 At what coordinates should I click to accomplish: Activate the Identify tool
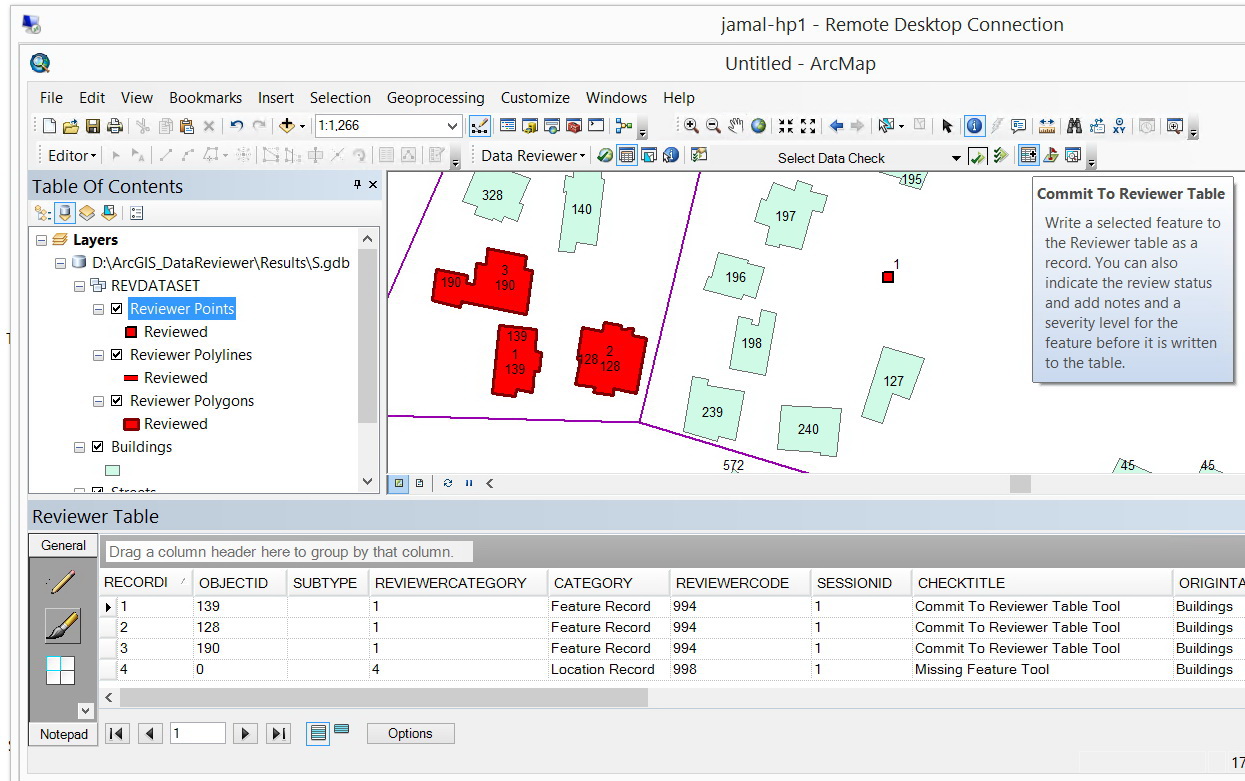[974, 126]
